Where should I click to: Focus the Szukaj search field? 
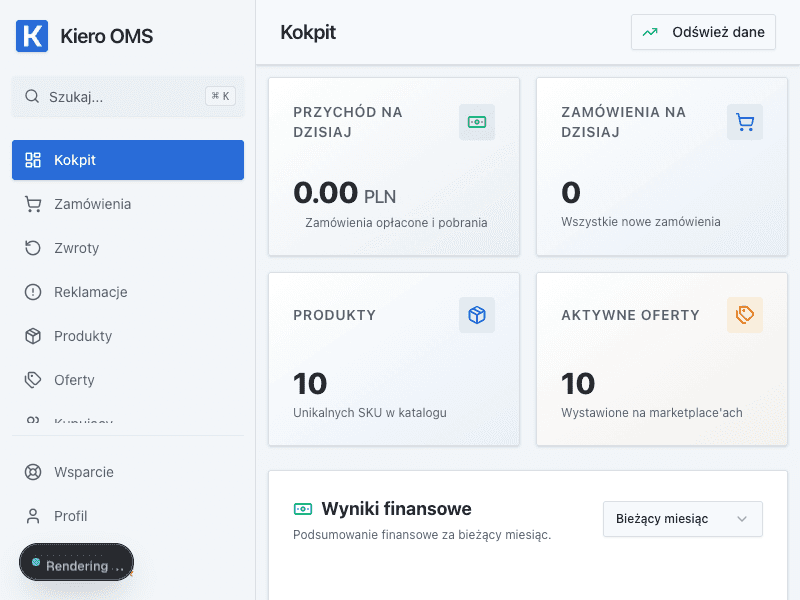(x=128, y=96)
